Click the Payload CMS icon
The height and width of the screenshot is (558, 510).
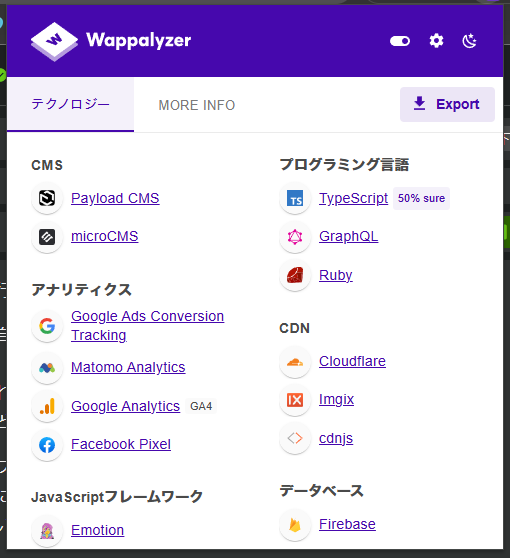[x=47, y=198]
